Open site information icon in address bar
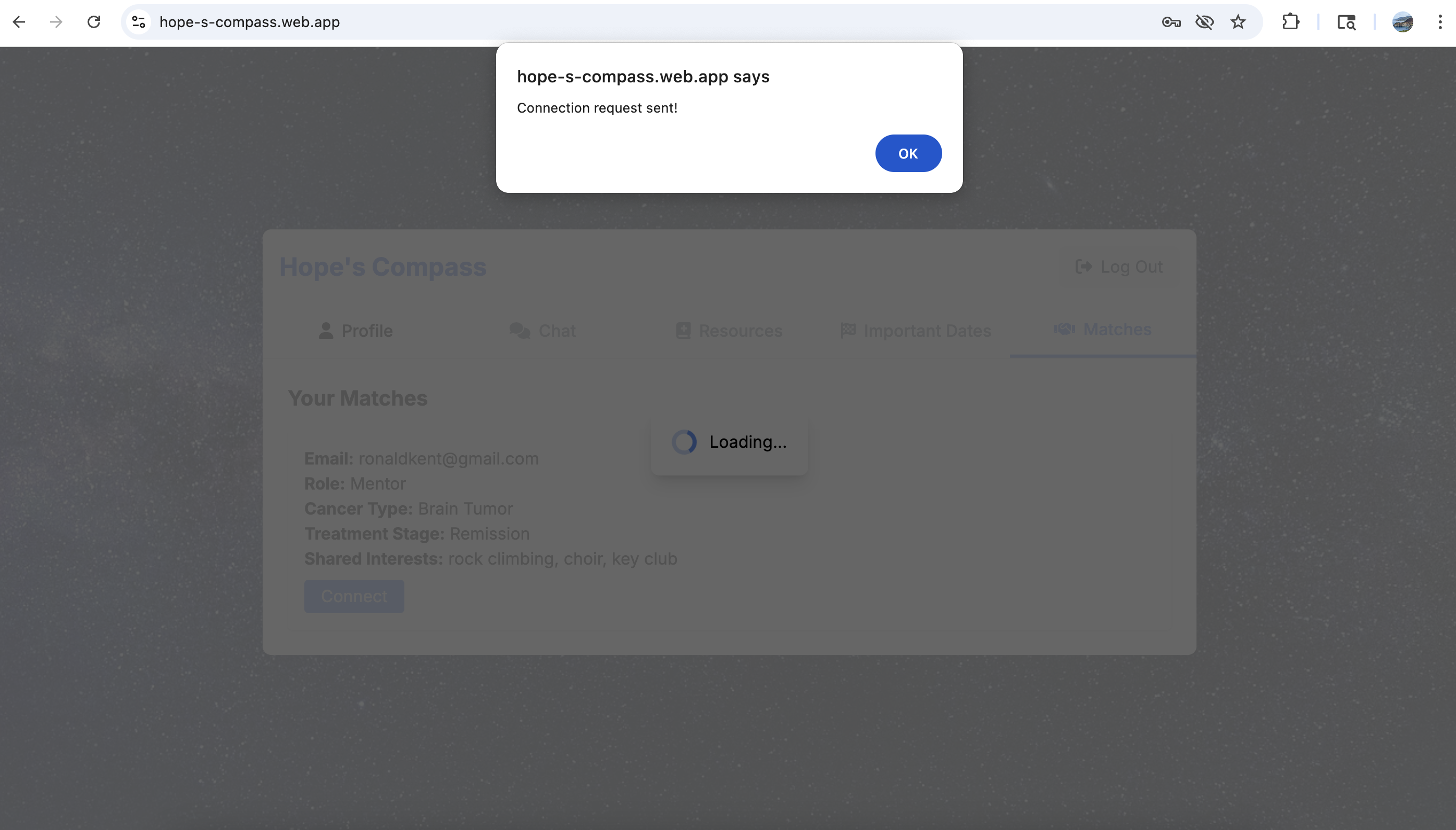The height and width of the screenshot is (830, 1456). point(139,22)
